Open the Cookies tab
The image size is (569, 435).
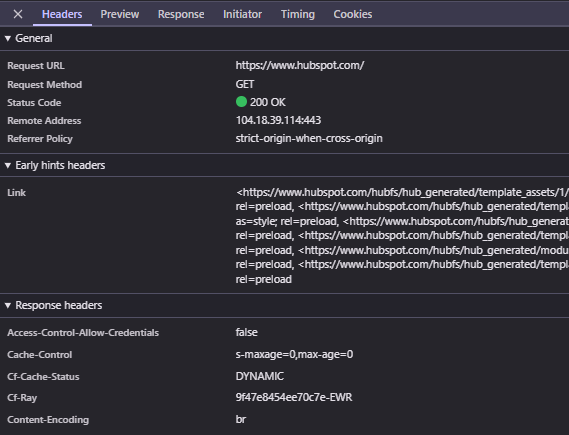click(353, 14)
